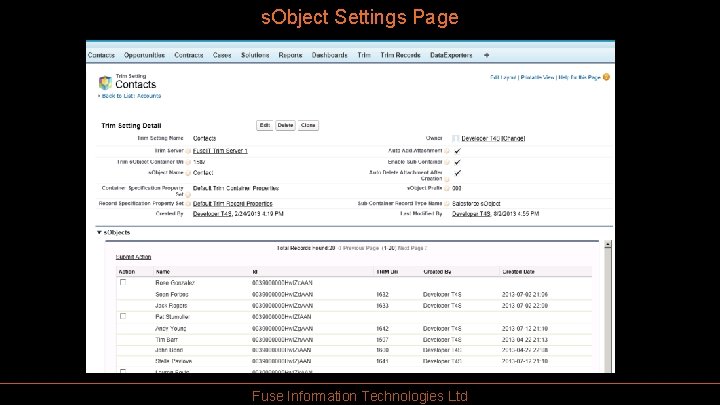Click help bubble next to Auto Add Attachment
This screenshot has height=405, width=720.
click(x=447, y=151)
